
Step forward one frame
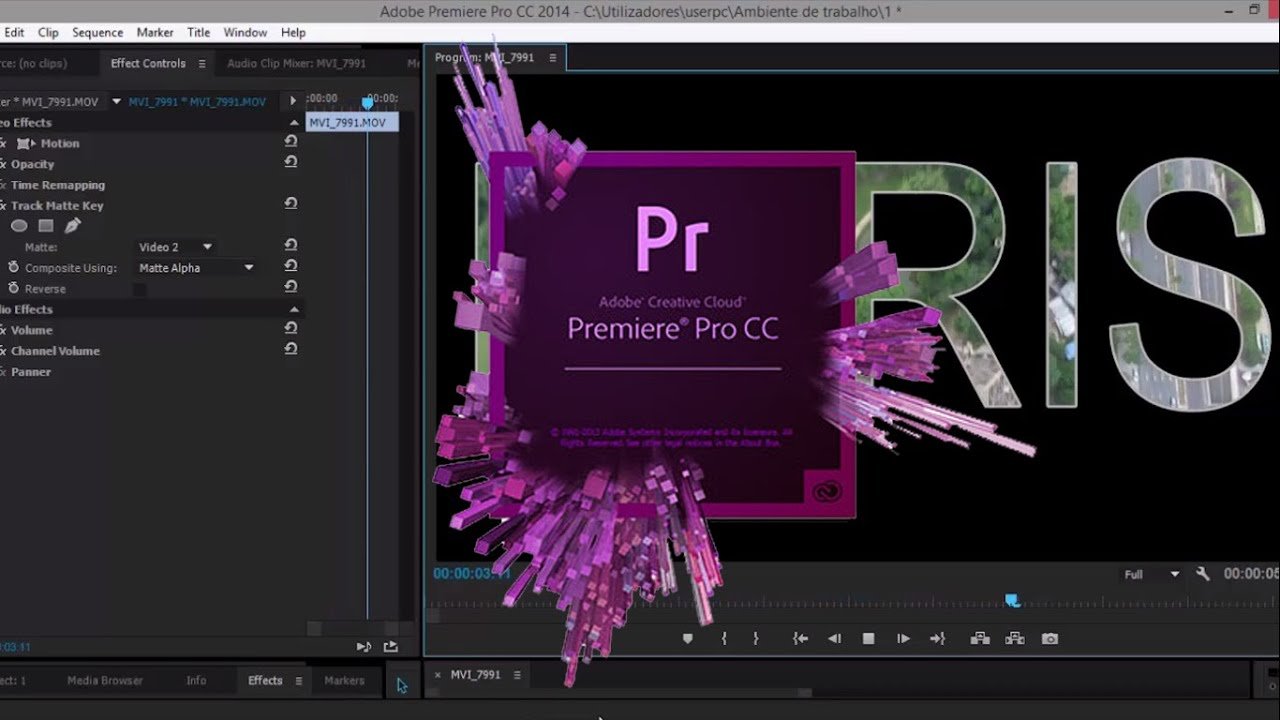pos(903,639)
